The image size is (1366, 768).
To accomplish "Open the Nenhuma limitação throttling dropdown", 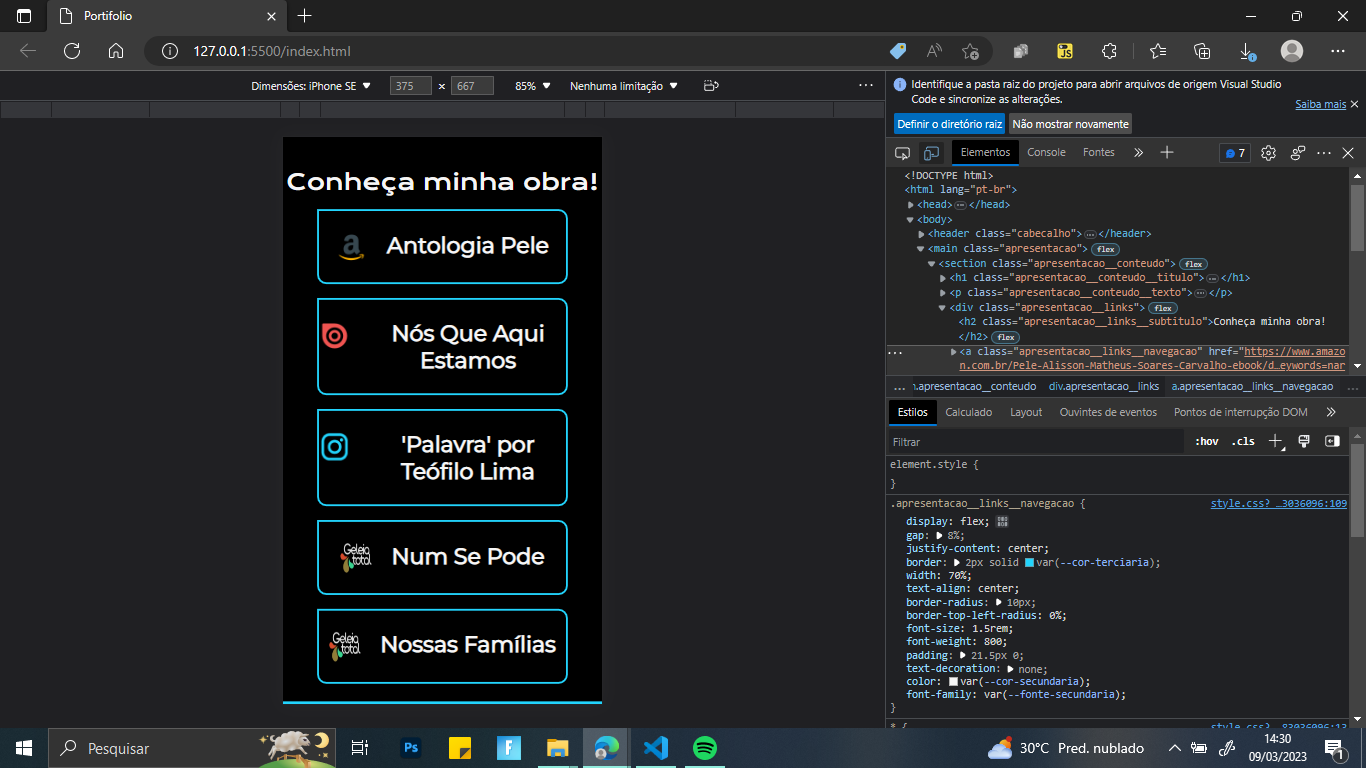I will pos(624,86).
